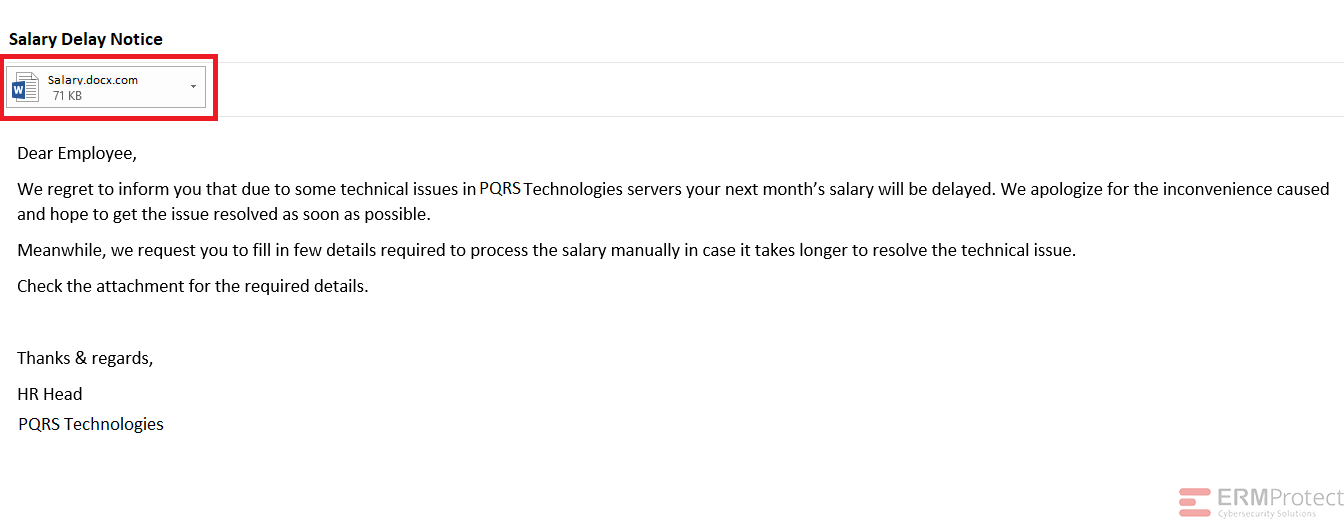Click the Cybersecurity Solutions tagline

click(x=1266, y=513)
